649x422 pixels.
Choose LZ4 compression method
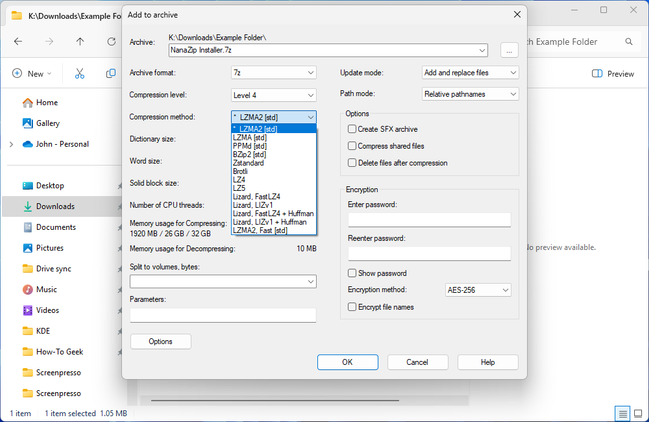pyautogui.click(x=274, y=180)
